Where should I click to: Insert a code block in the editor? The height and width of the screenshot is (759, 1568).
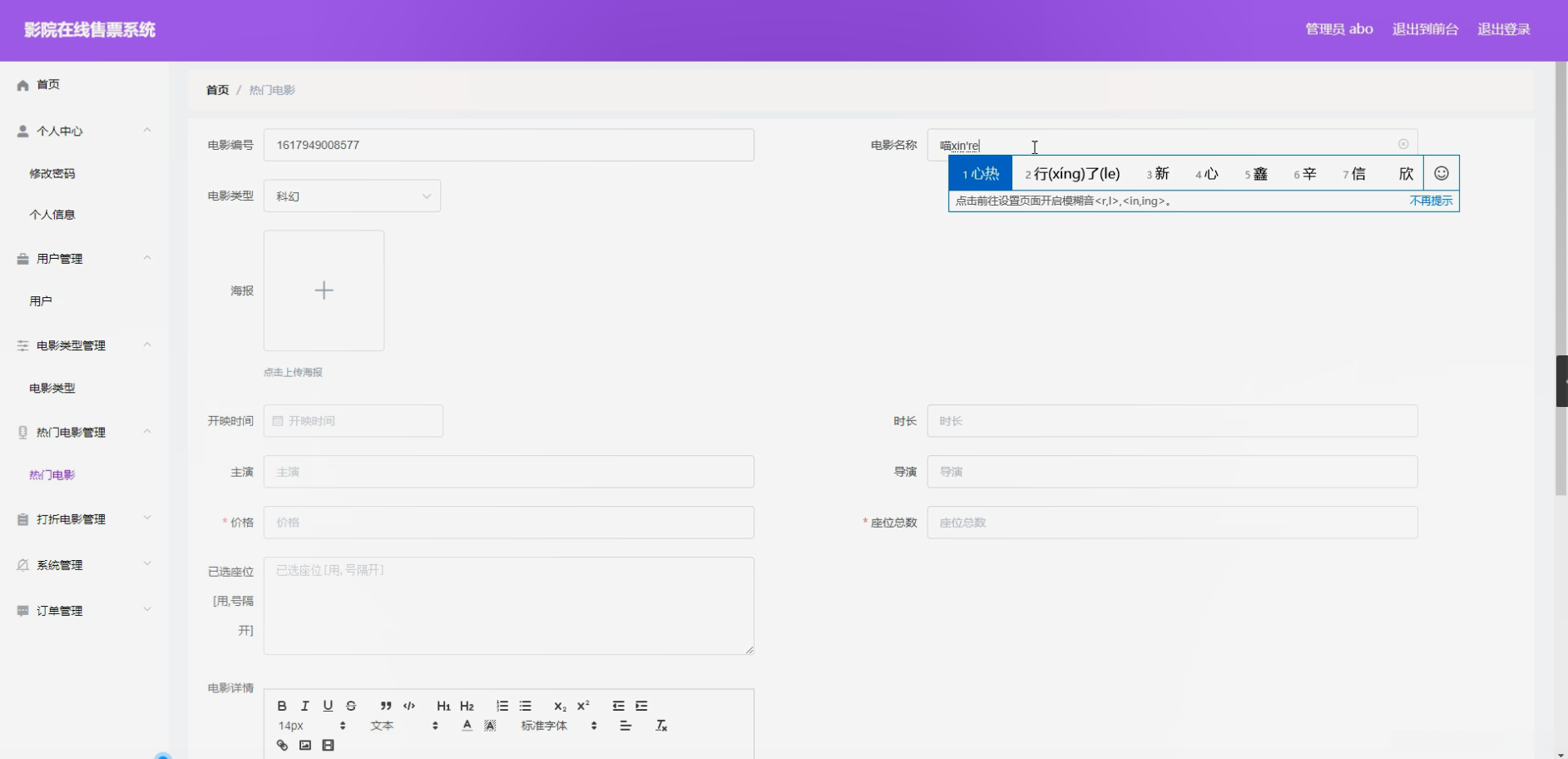pyautogui.click(x=409, y=706)
